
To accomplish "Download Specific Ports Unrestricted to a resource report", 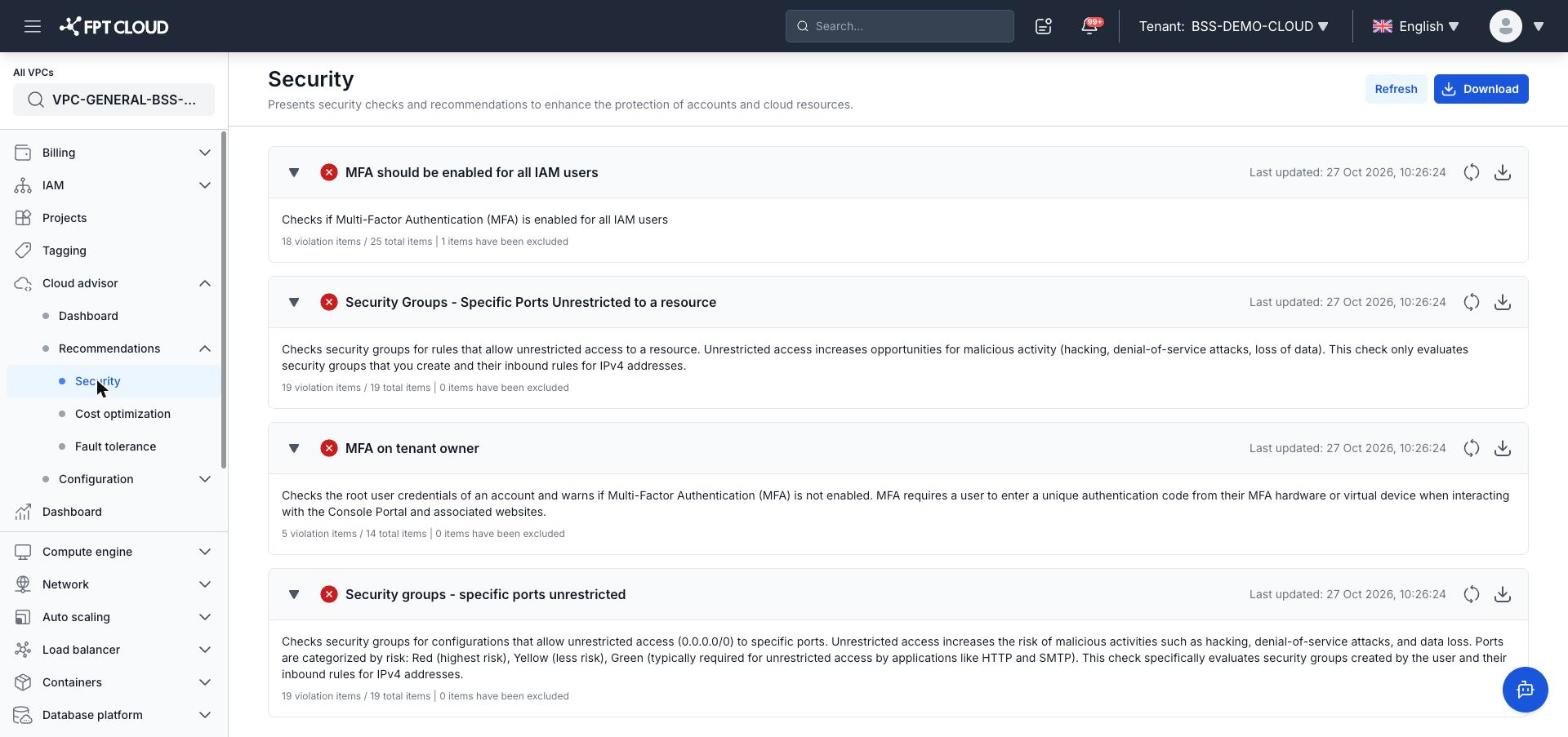I will coord(1502,302).
